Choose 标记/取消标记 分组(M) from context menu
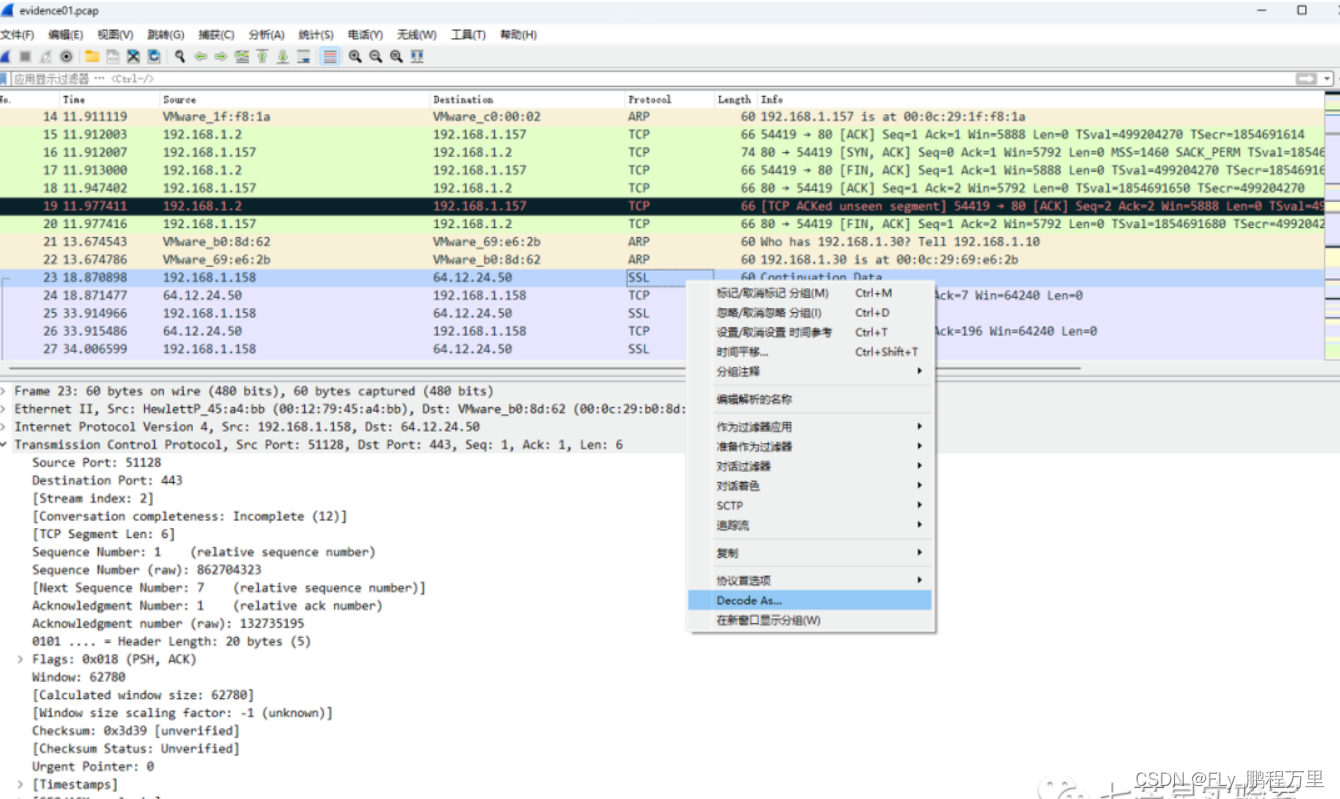The height and width of the screenshot is (799, 1340). pyautogui.click(x=810, y=293)
